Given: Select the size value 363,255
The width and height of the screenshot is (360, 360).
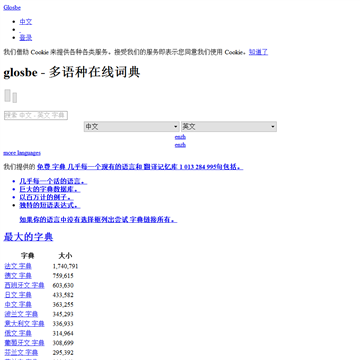Looking at the screenshot, I should click(x=63, y=305).
